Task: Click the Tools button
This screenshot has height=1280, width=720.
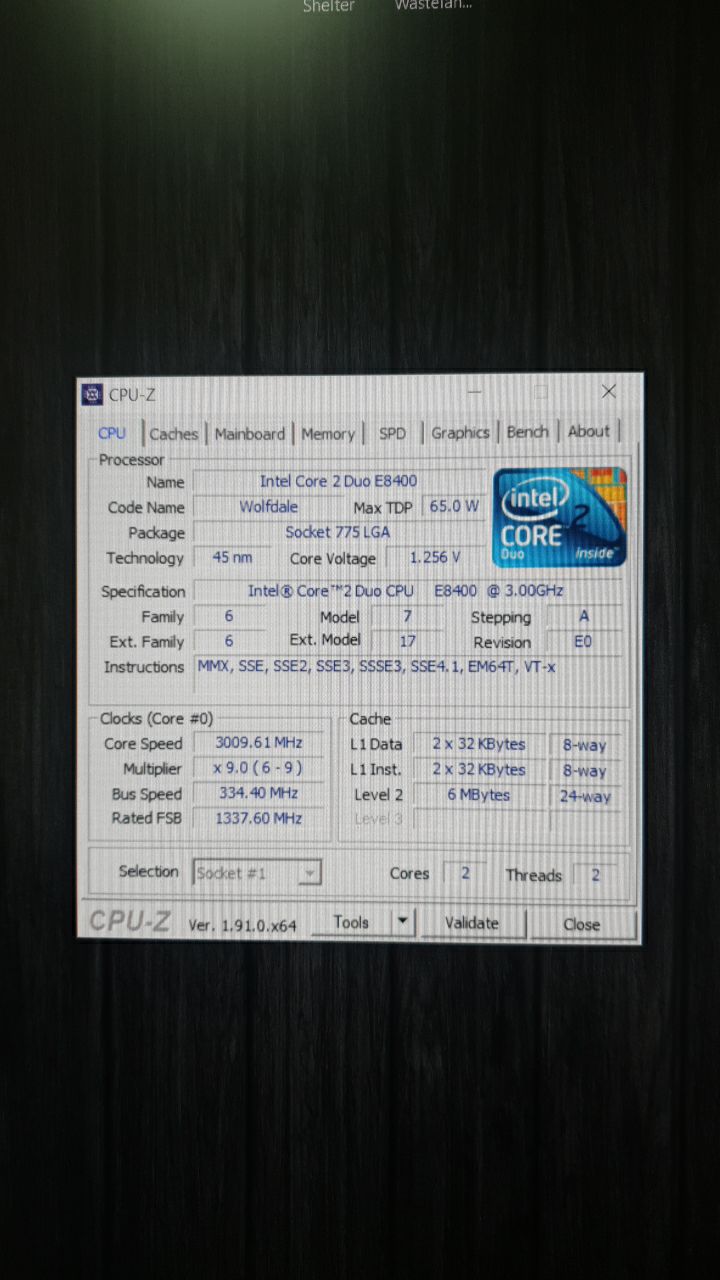Action: (x=351, y=923)
